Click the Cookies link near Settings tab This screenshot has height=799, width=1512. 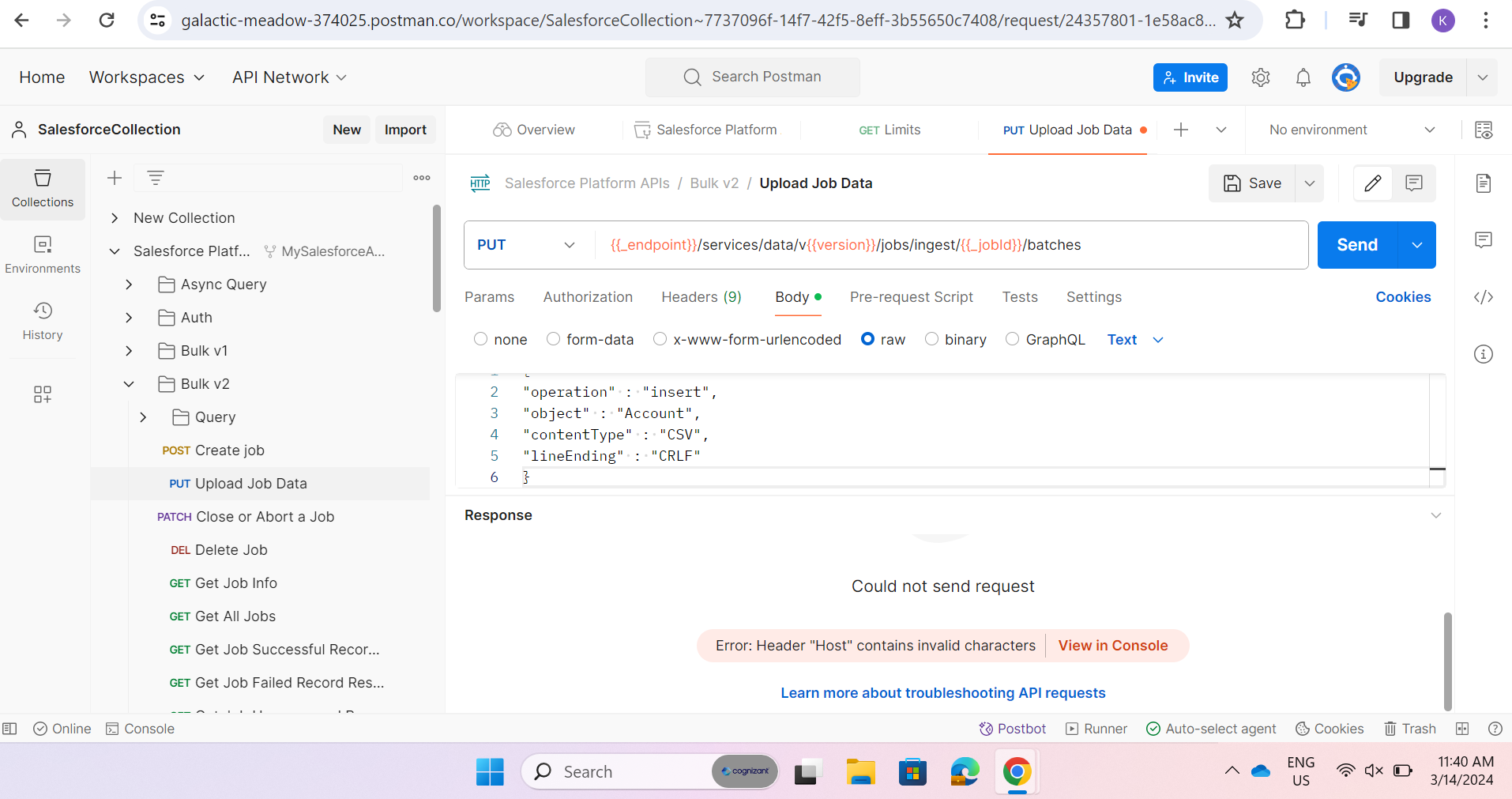coord(1403,297)
